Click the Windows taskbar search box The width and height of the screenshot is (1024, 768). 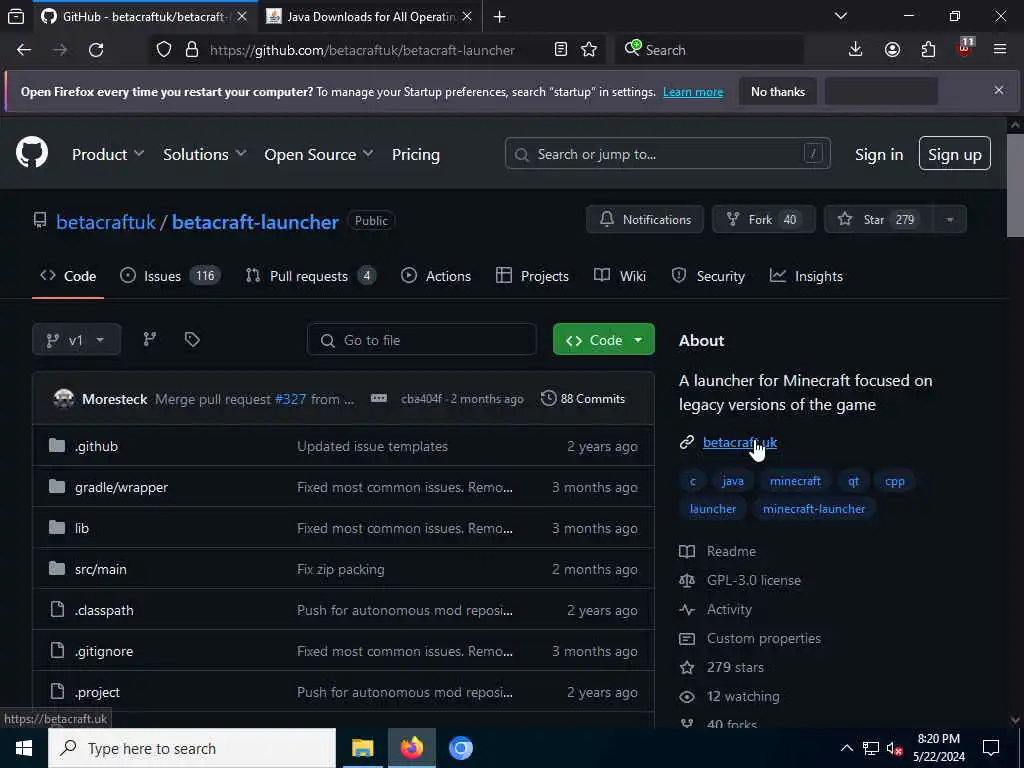[192, 748]
